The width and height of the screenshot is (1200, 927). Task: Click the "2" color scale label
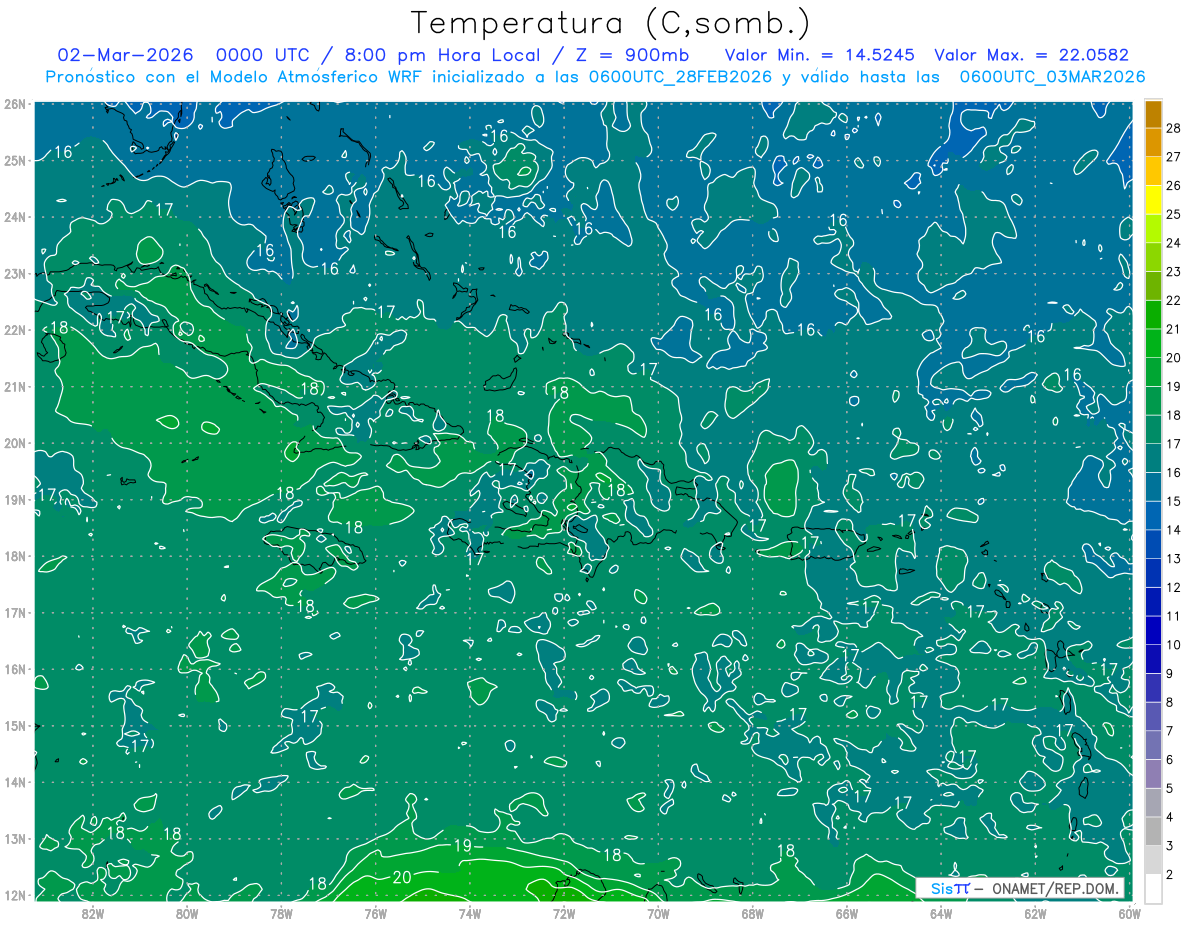[x=1170, y=875]
